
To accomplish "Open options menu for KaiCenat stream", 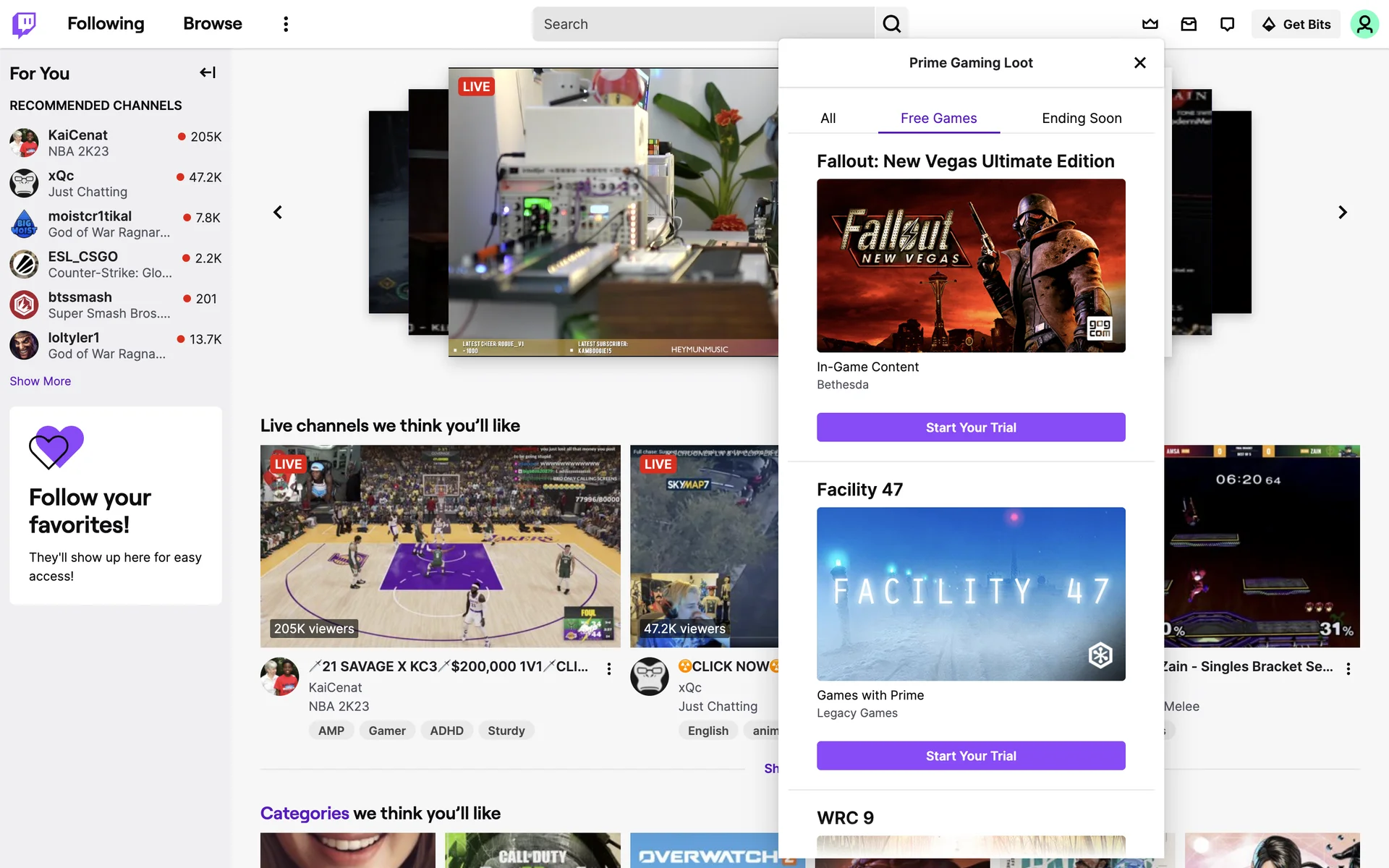I will (x=609, y=668).
